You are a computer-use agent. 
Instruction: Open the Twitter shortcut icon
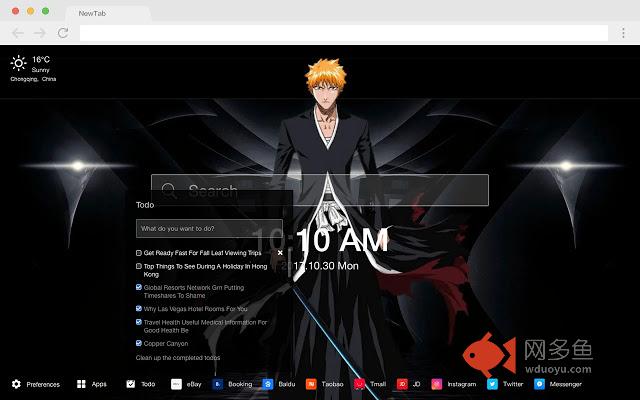(x=492, y=384)
